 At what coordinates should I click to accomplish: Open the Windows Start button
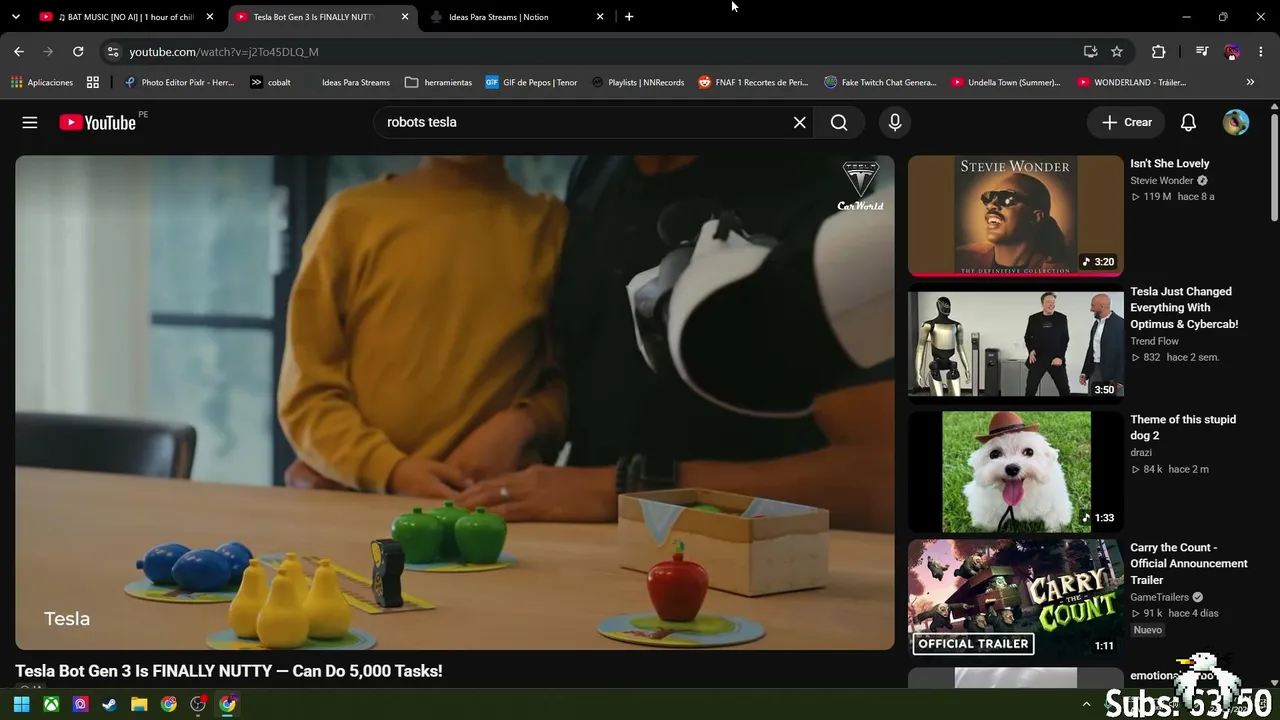tap(21, 704)
